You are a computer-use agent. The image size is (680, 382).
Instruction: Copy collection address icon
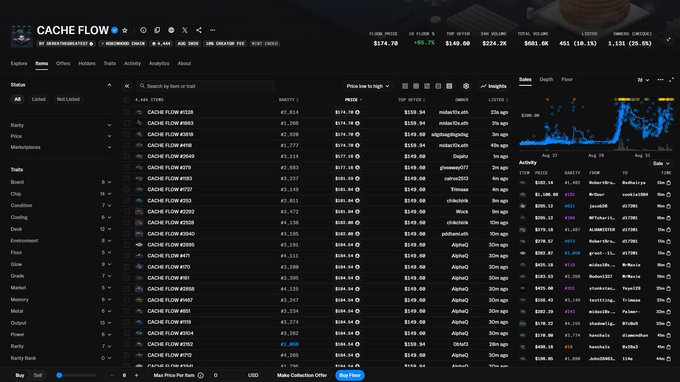click(x=157, y=30)
